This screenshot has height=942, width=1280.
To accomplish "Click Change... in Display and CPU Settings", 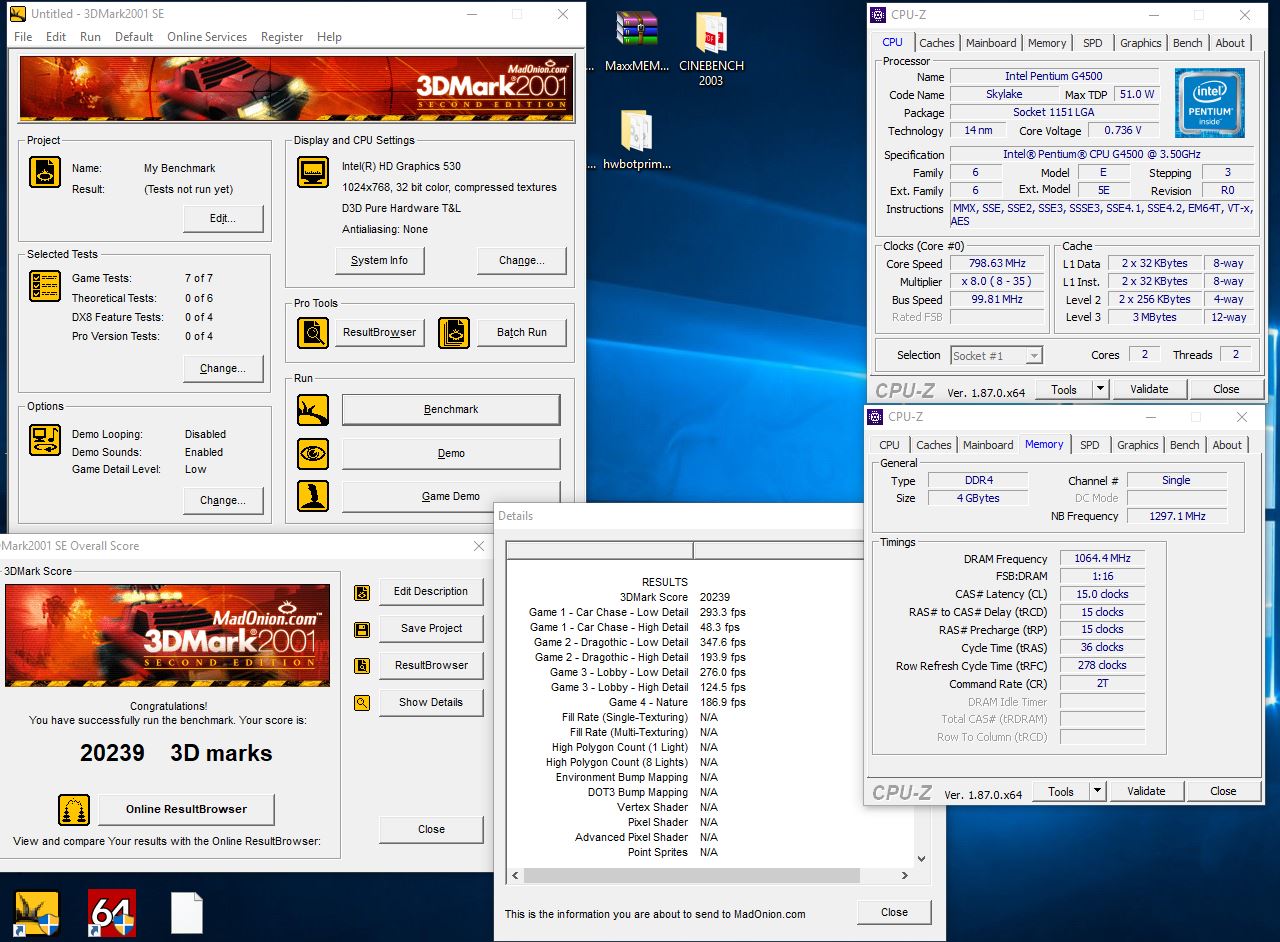I will 522,260.
